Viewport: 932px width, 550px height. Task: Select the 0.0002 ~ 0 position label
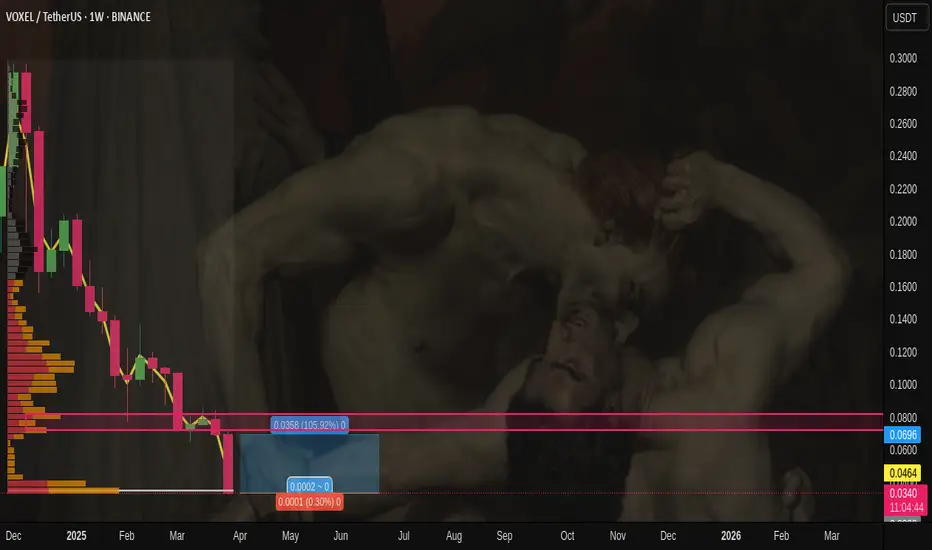[309, 486]
